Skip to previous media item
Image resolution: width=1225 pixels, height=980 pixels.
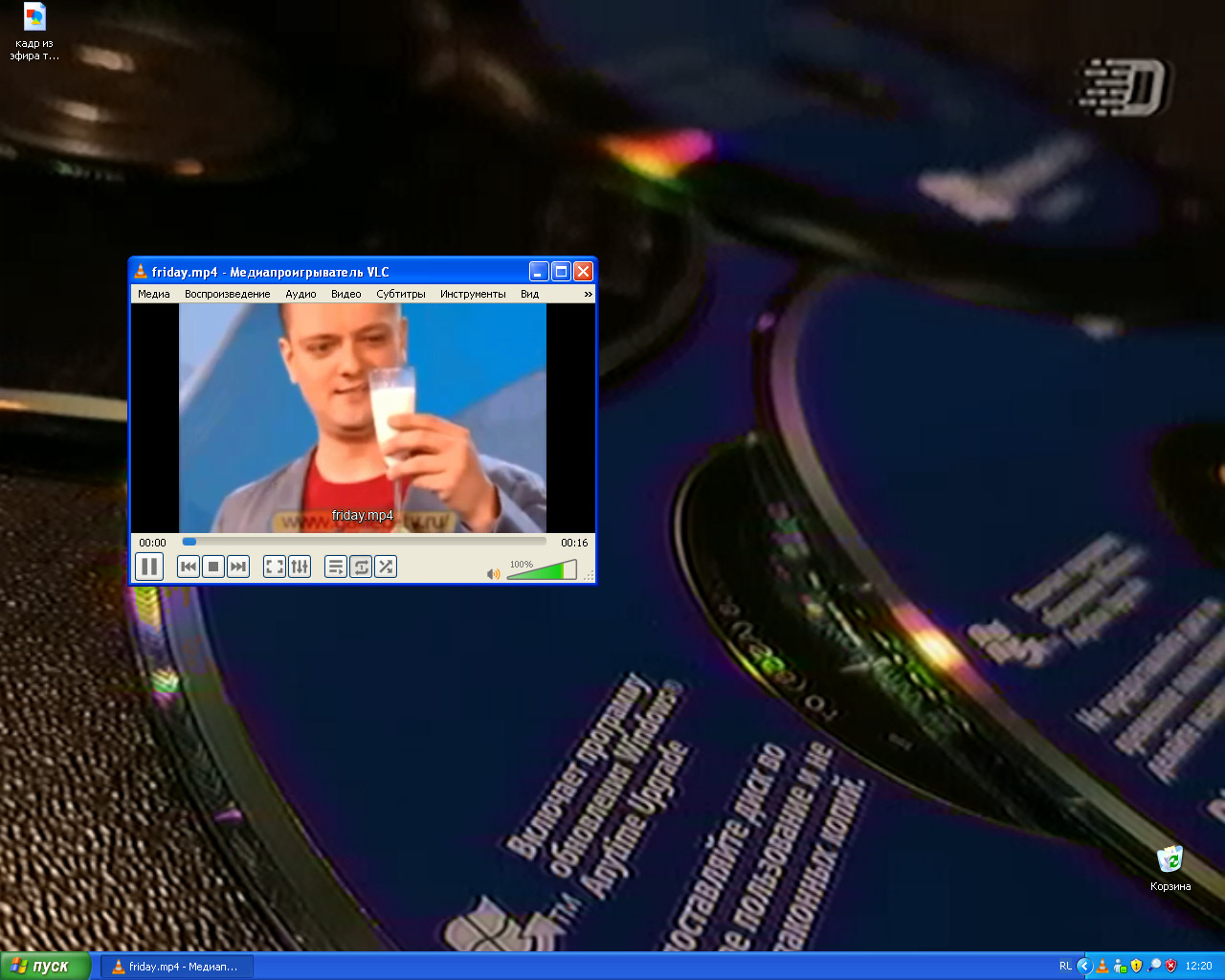tap(189, 568)
